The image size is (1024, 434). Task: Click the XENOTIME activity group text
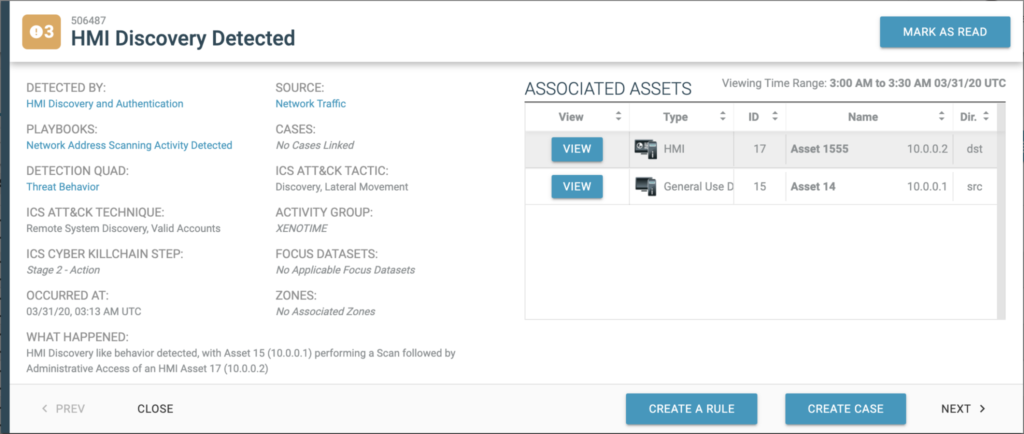[x=302, y=228]
